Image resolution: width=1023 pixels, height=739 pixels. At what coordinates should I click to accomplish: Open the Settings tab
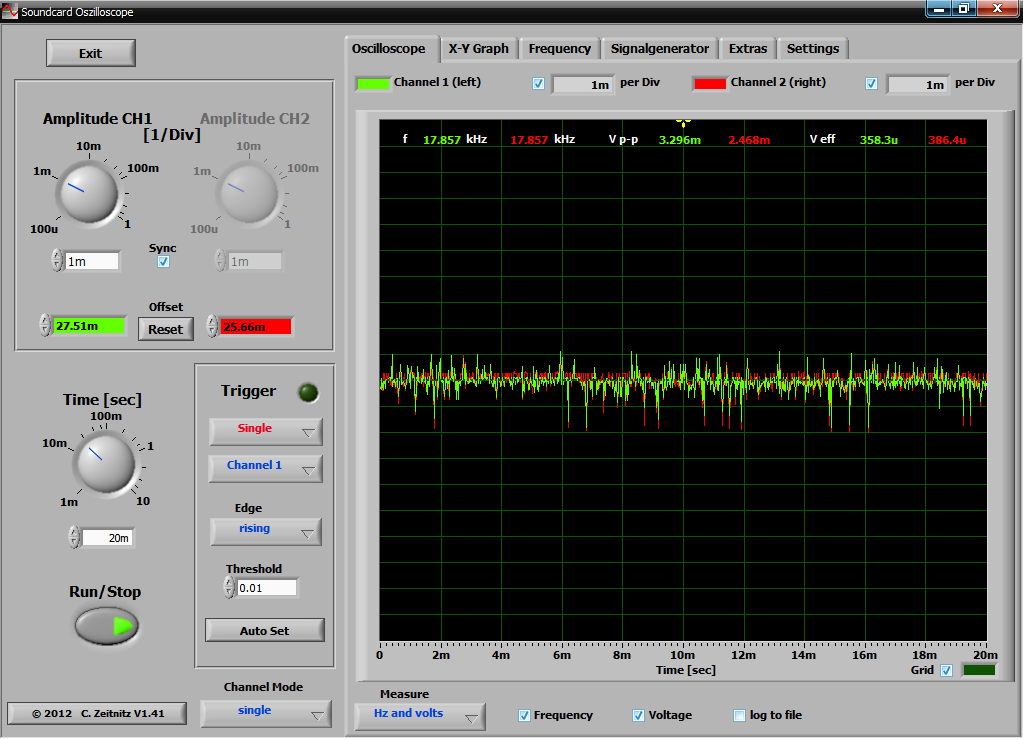[813, 49]
